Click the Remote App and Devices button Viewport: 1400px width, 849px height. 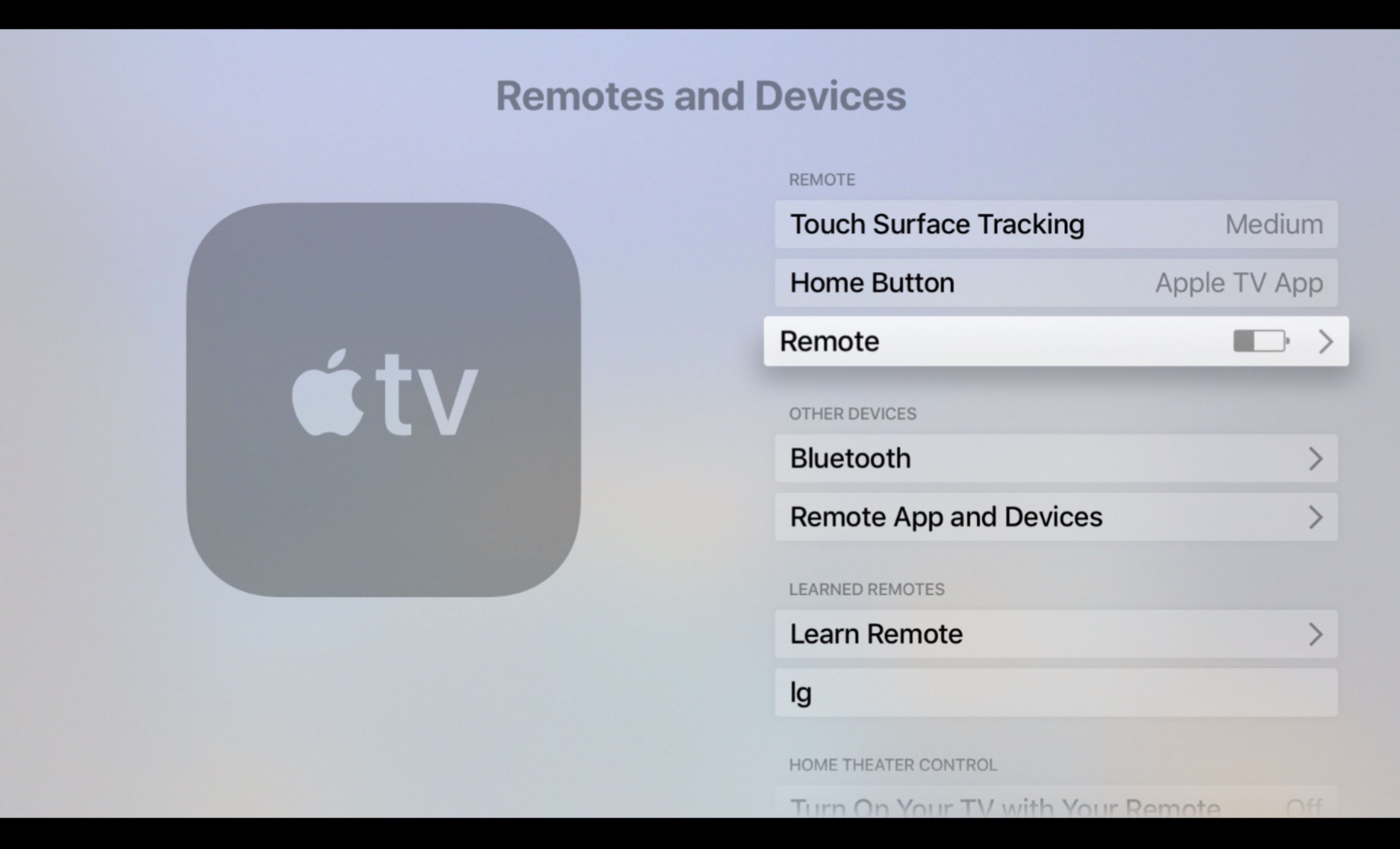pyautogui.click(x=1056, y=517)
